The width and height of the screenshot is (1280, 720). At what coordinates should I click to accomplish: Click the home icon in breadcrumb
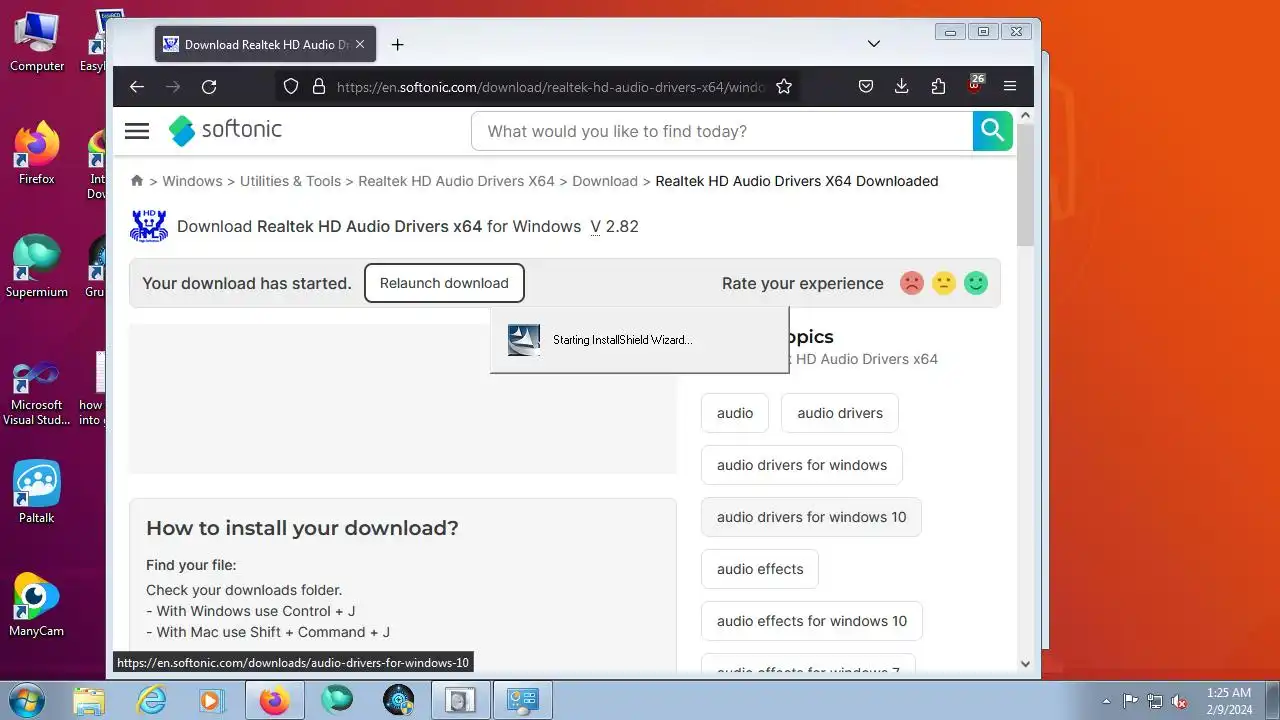point(137,181)
